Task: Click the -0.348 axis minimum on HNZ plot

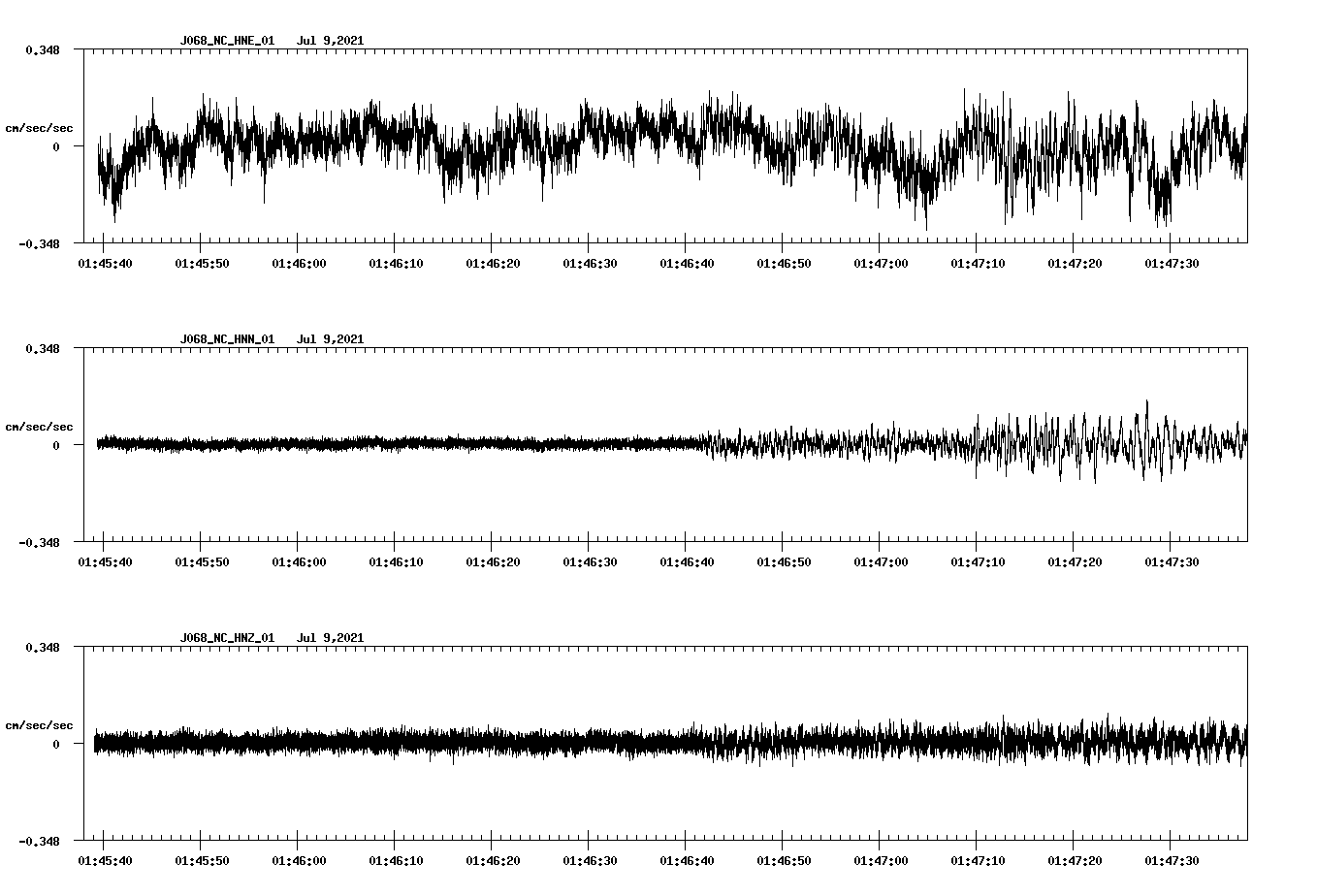Action: pos(39,841)
